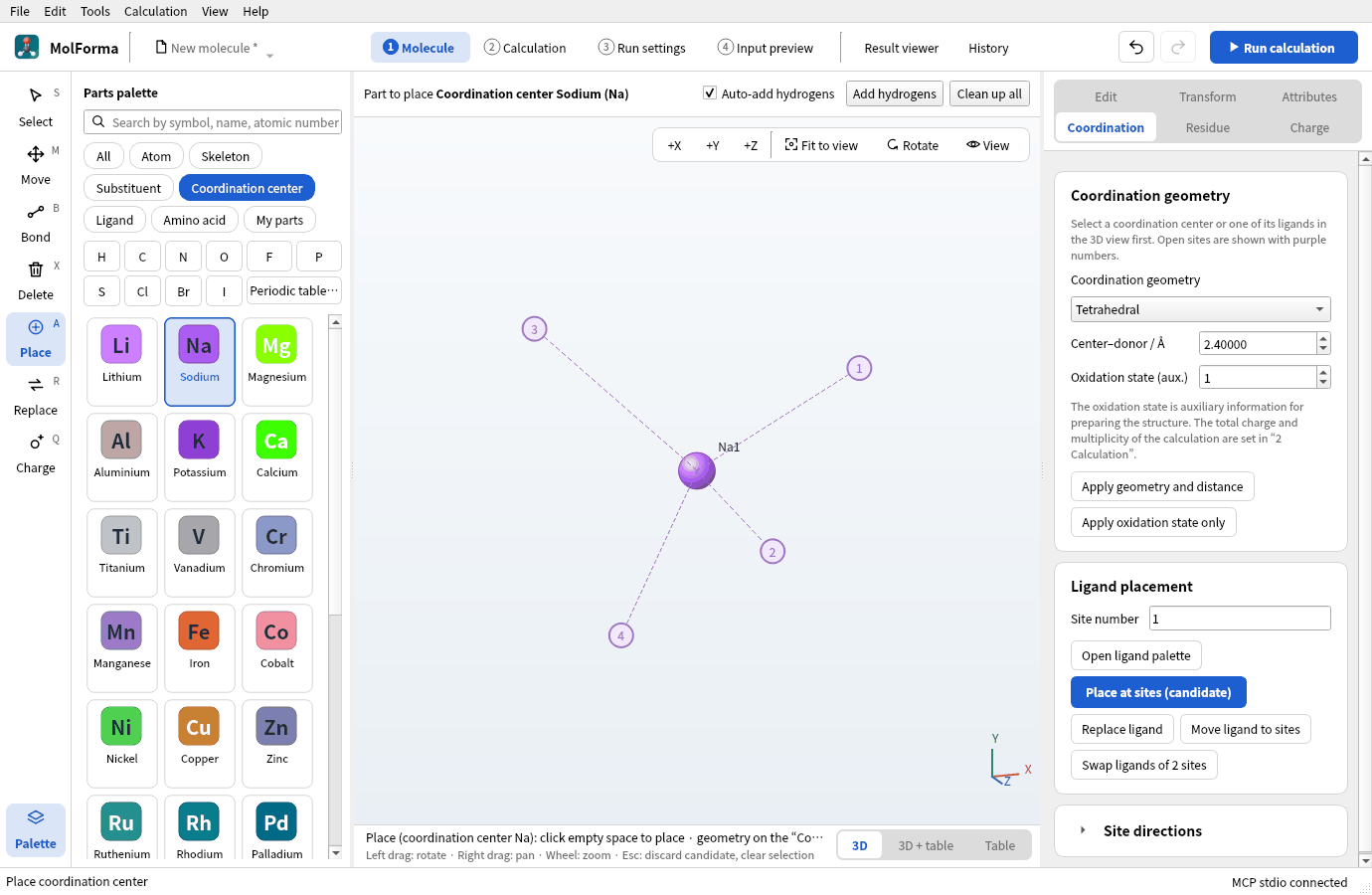
Task: Open the Coordination geometry Tetrahedral dropdown
Action: tap(1200, 309)
